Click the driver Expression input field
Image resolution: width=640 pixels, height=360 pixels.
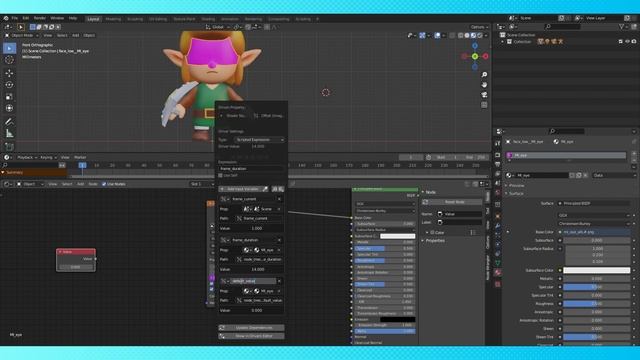[251, 169]
